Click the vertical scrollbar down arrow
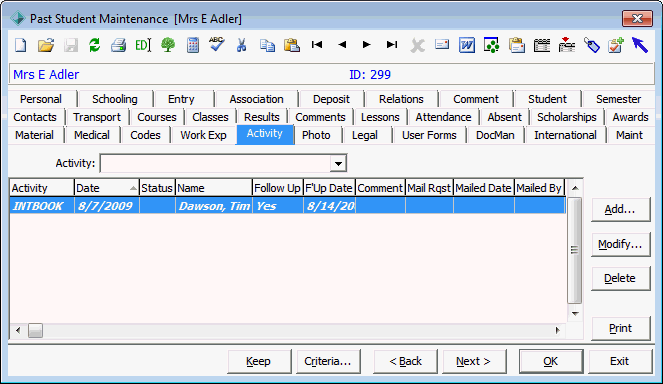 coord(575,314)
